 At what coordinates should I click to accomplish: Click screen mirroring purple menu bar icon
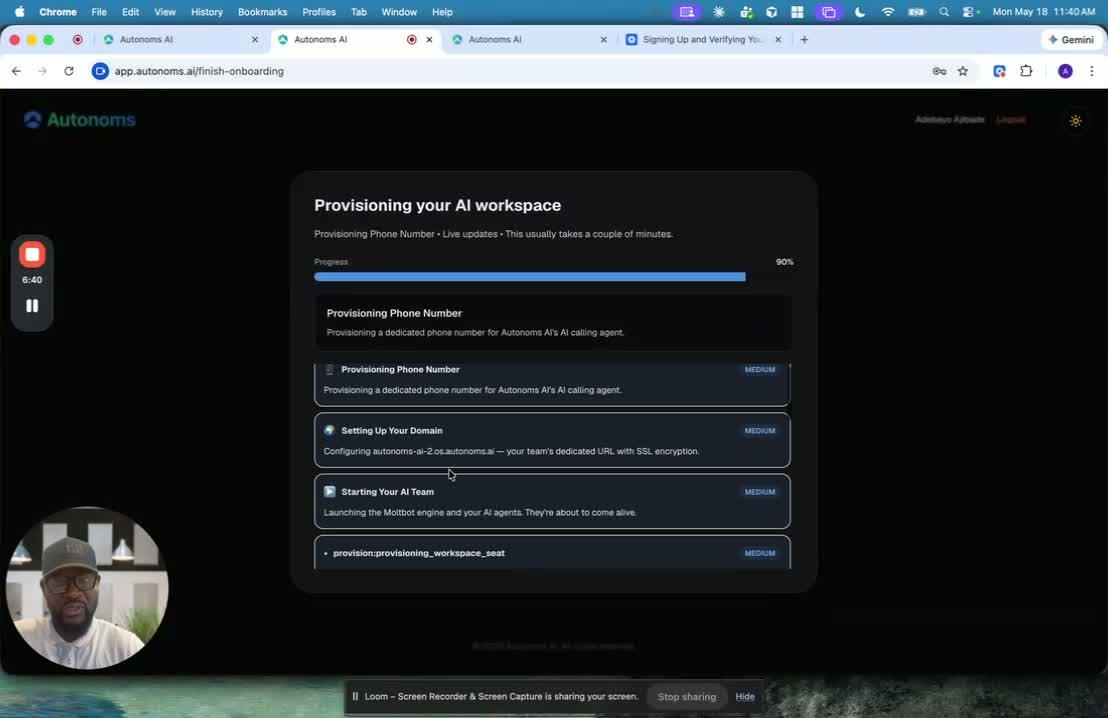click(687, 12)
